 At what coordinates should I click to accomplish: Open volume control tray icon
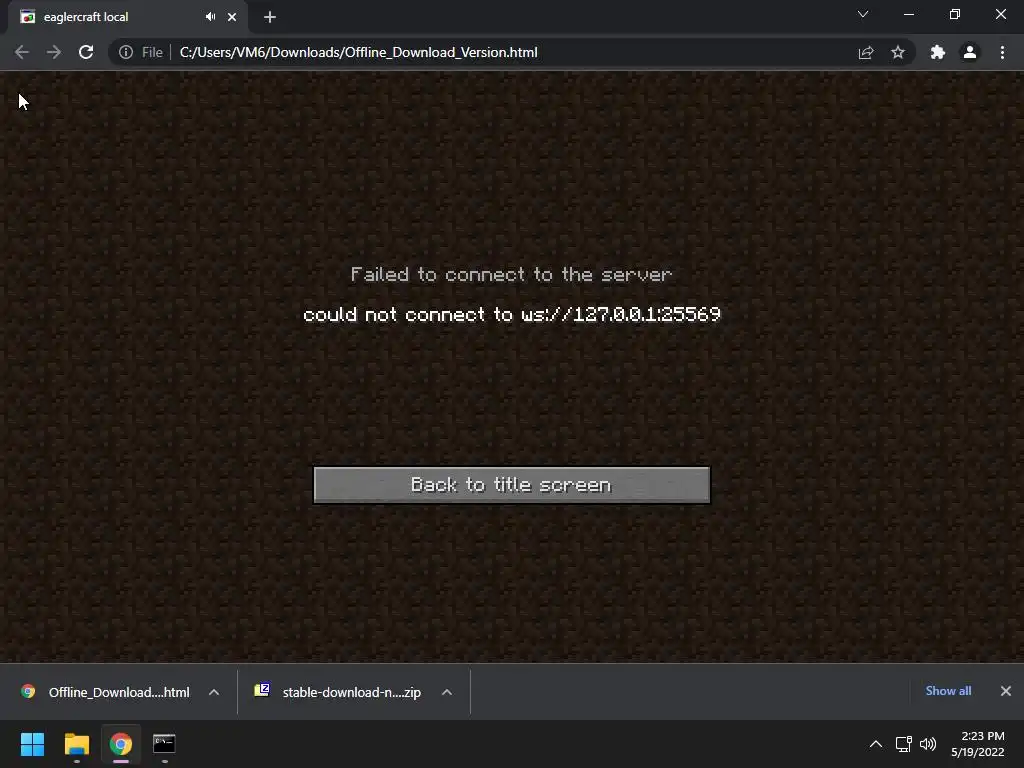pos(927,744)
